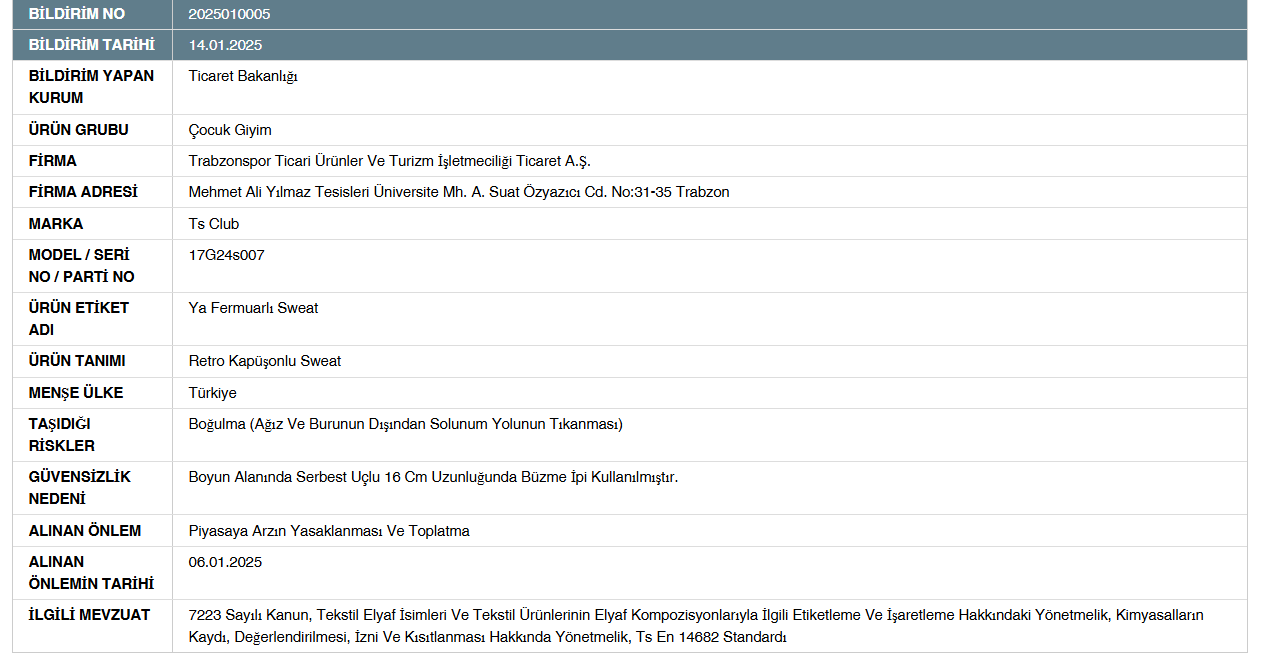Click the measure date 06.01.2025
This screenshot has width=1264, height=659.
pos(225,562)
